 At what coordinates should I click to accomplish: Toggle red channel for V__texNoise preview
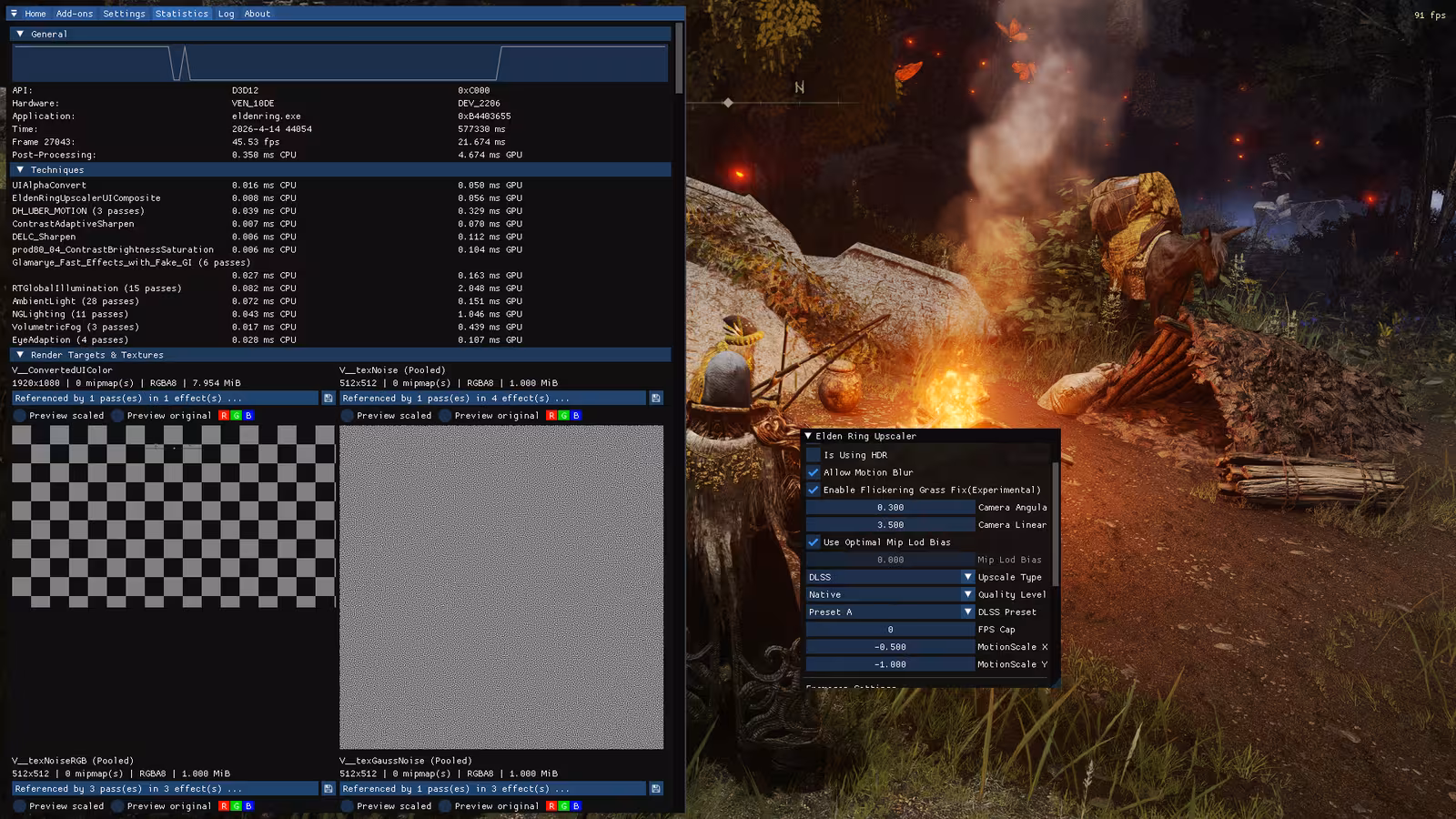(551, 415)
